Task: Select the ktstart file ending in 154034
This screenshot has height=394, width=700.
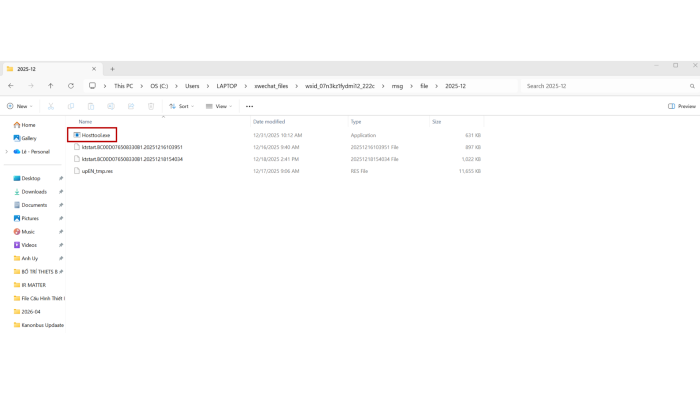Action: pyautogui.click(x=128, y=159)
